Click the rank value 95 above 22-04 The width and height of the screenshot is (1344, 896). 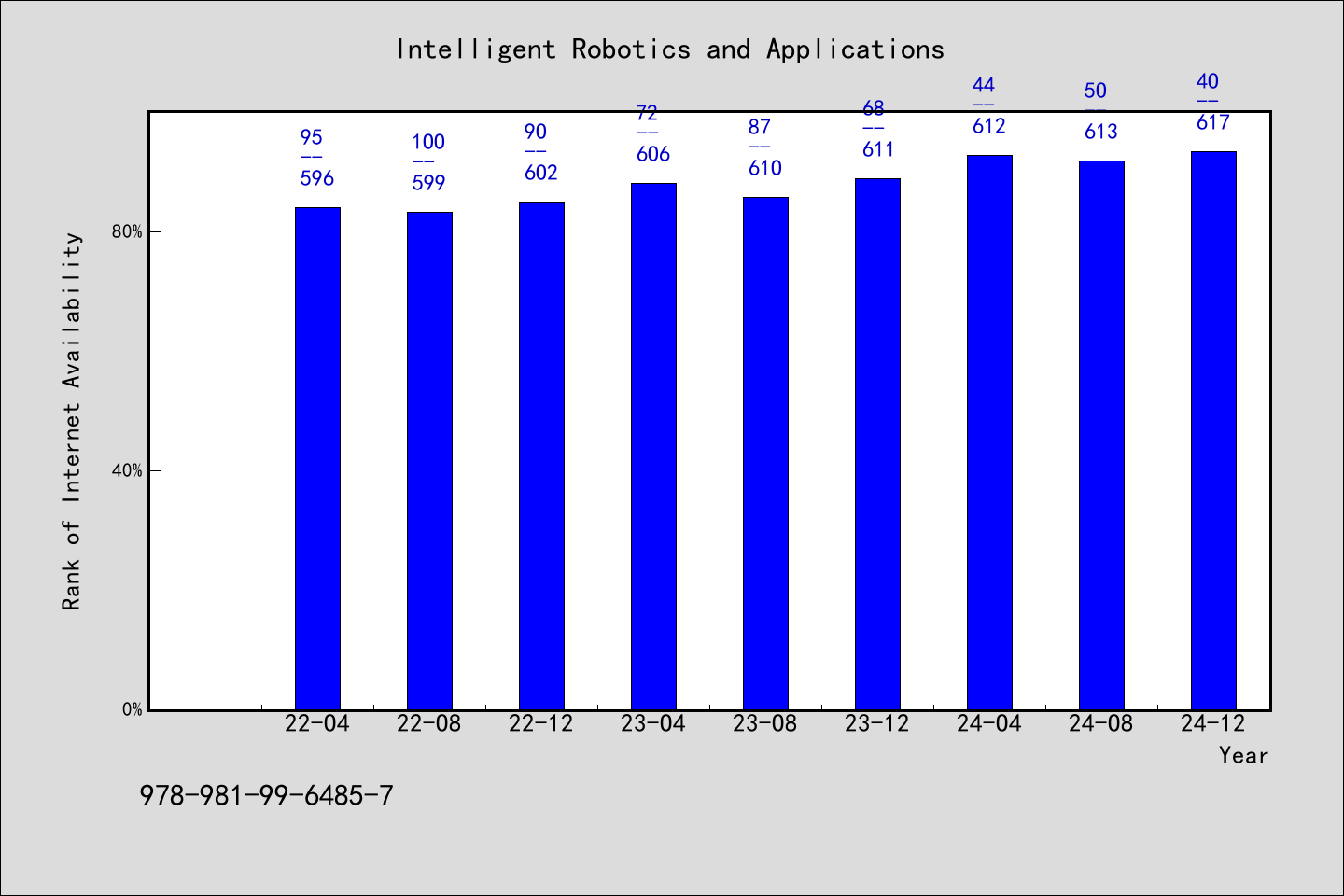click(312, 138)
